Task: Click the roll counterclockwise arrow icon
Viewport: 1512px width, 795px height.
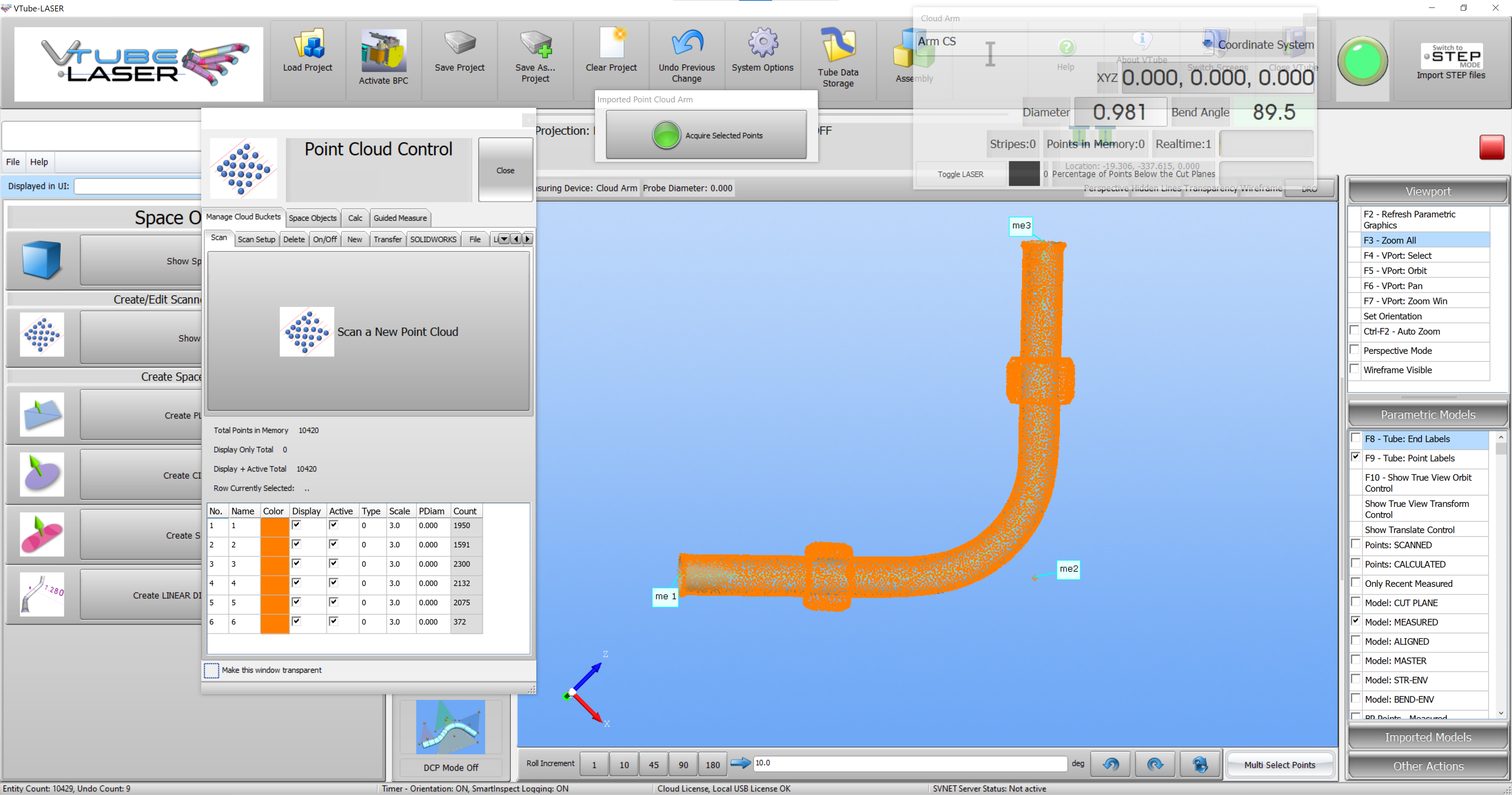Action: coord(1110,764)
